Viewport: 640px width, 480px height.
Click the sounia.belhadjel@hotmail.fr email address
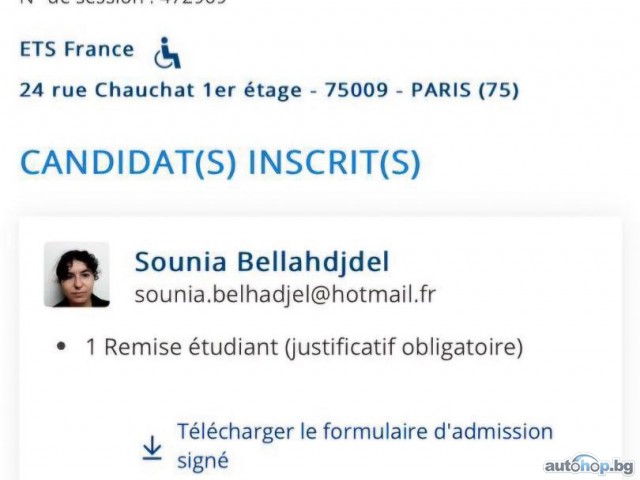285,294
